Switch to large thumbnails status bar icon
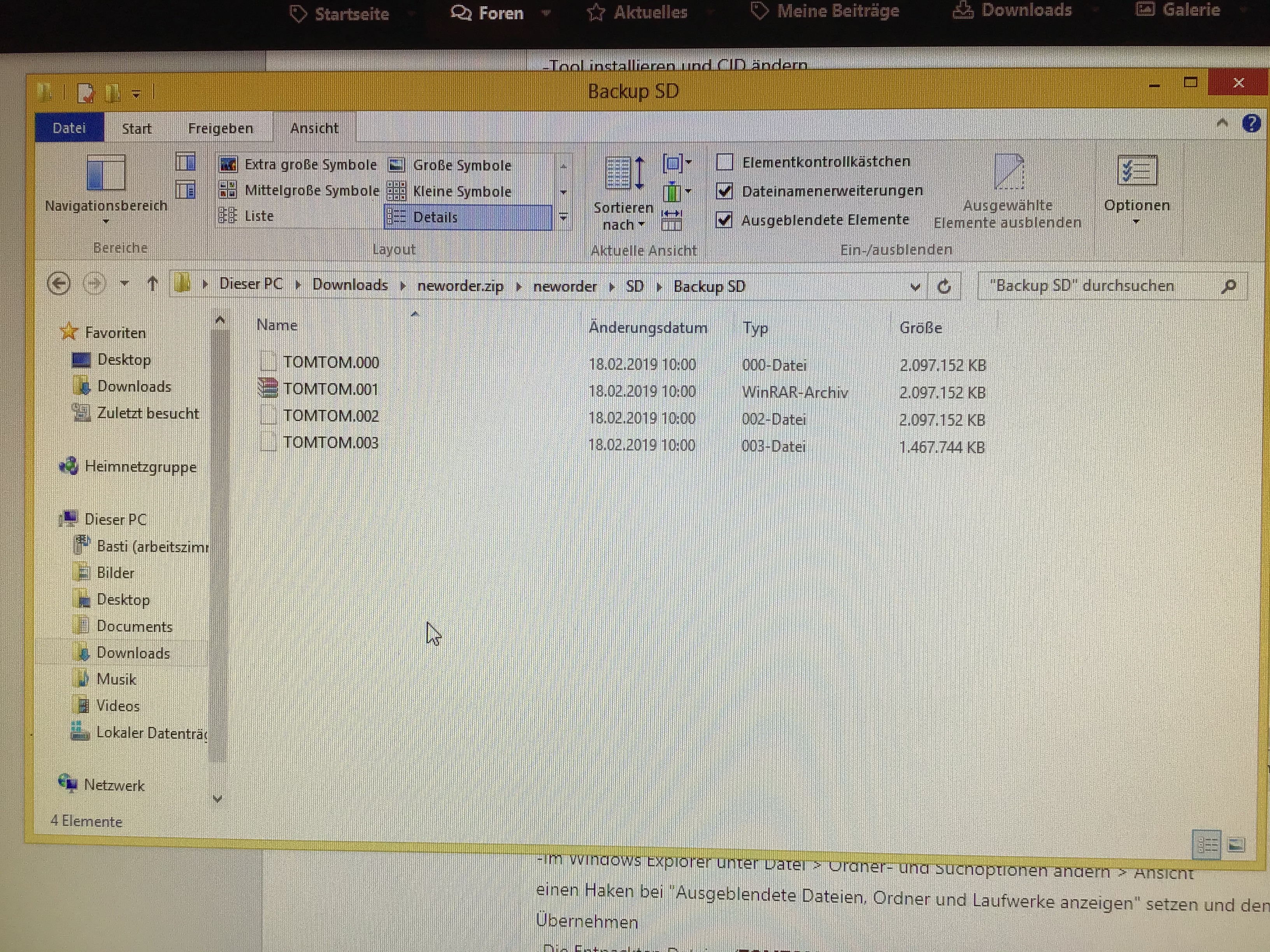 pos(1235,845)
